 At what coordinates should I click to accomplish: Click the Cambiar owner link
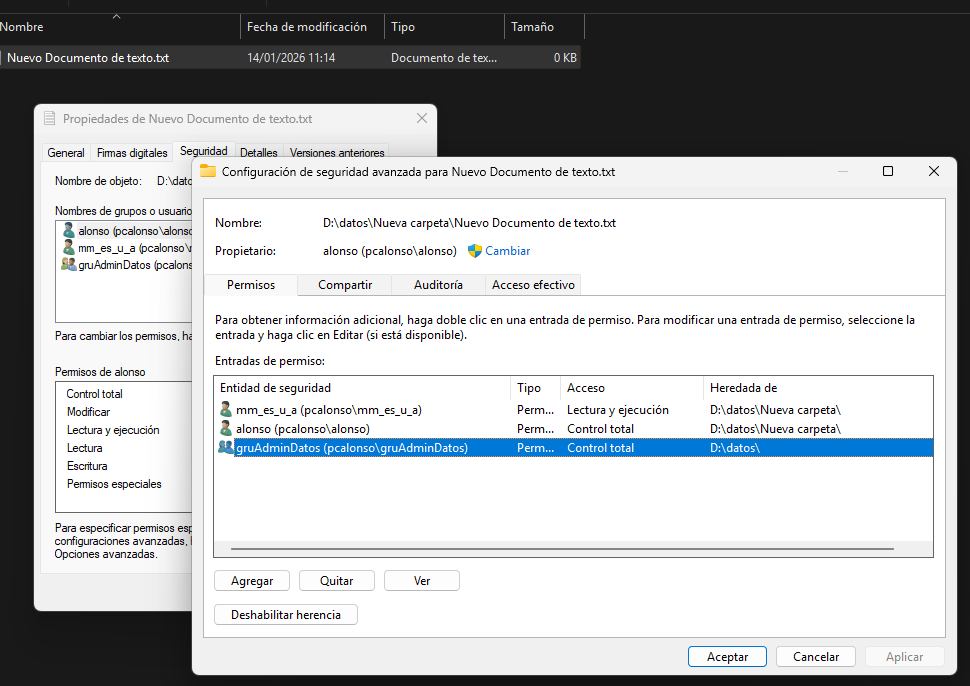coord(508,251)
